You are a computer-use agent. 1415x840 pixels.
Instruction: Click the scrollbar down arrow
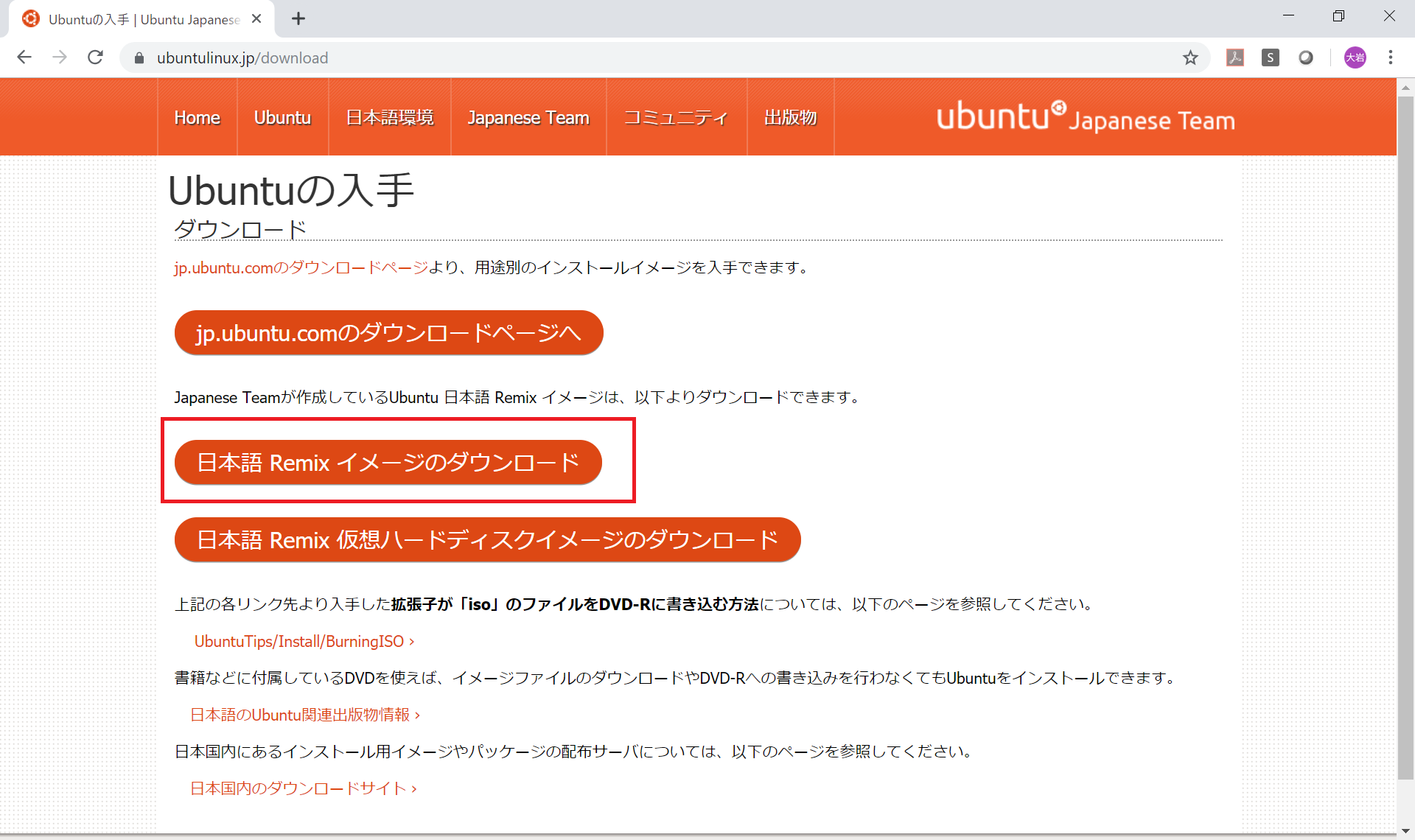1405,831
